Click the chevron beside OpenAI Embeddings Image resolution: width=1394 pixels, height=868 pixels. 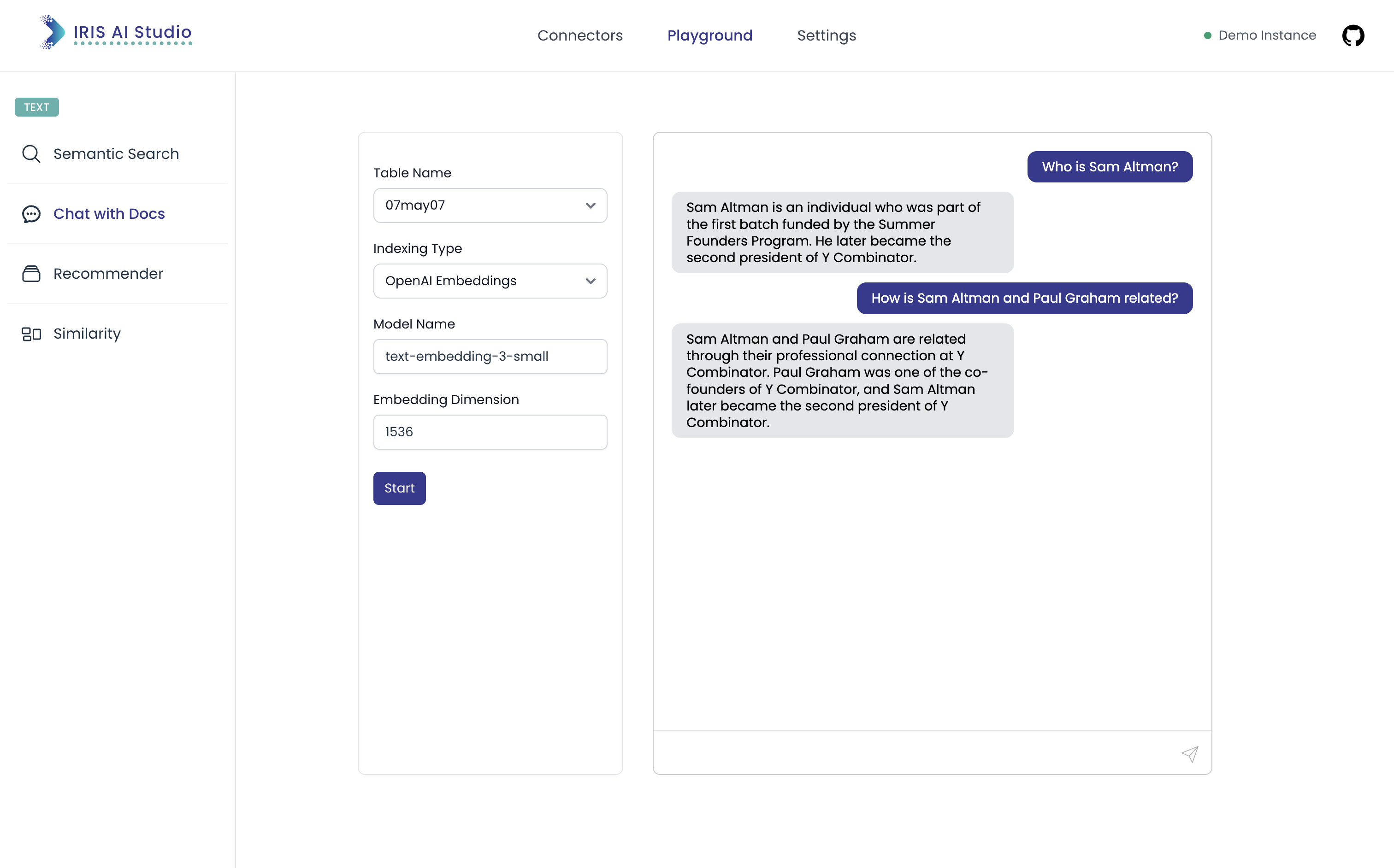click(x=590, y=282)
